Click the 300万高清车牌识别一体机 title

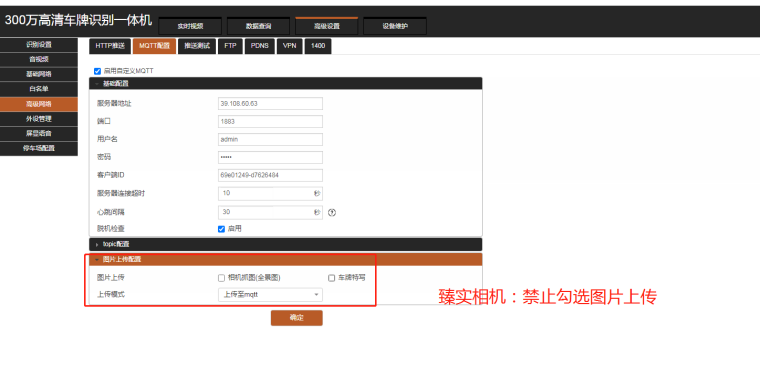(78, 20)
